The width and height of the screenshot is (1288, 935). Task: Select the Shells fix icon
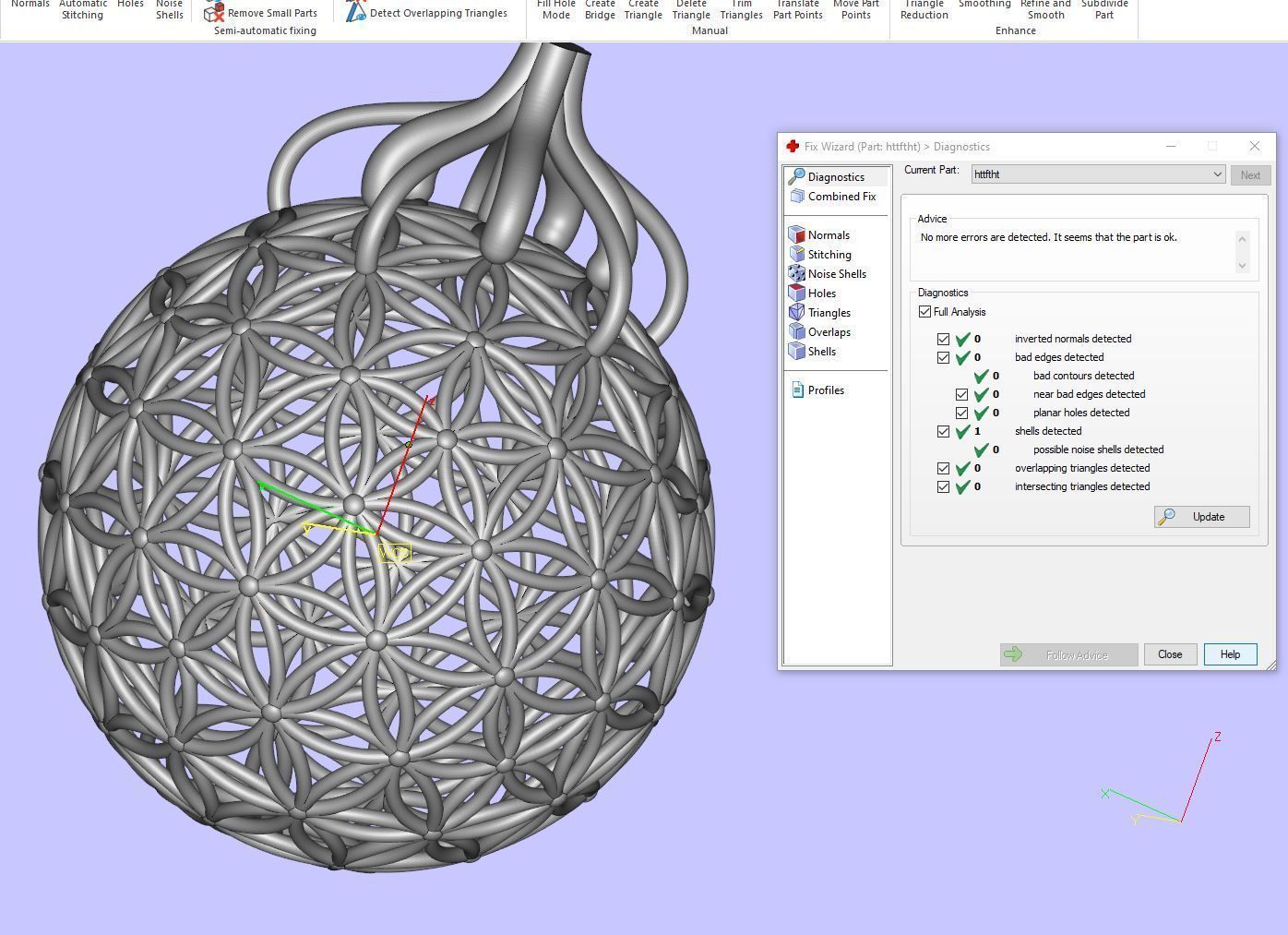click(x=797, y=351)
